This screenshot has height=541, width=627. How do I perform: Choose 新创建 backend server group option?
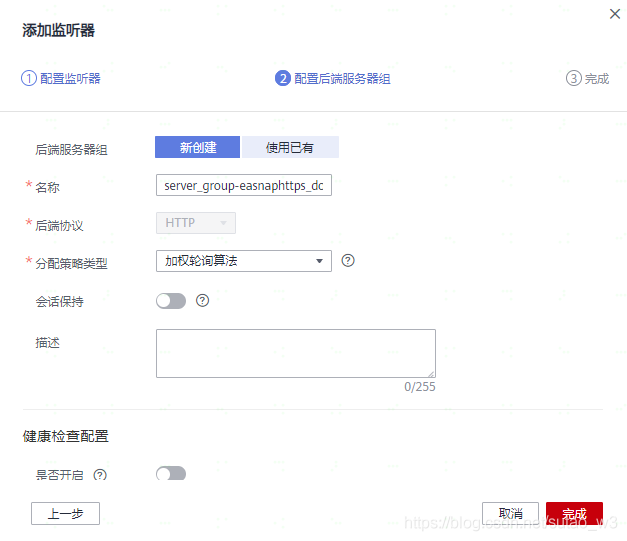(x=198, y=147)
